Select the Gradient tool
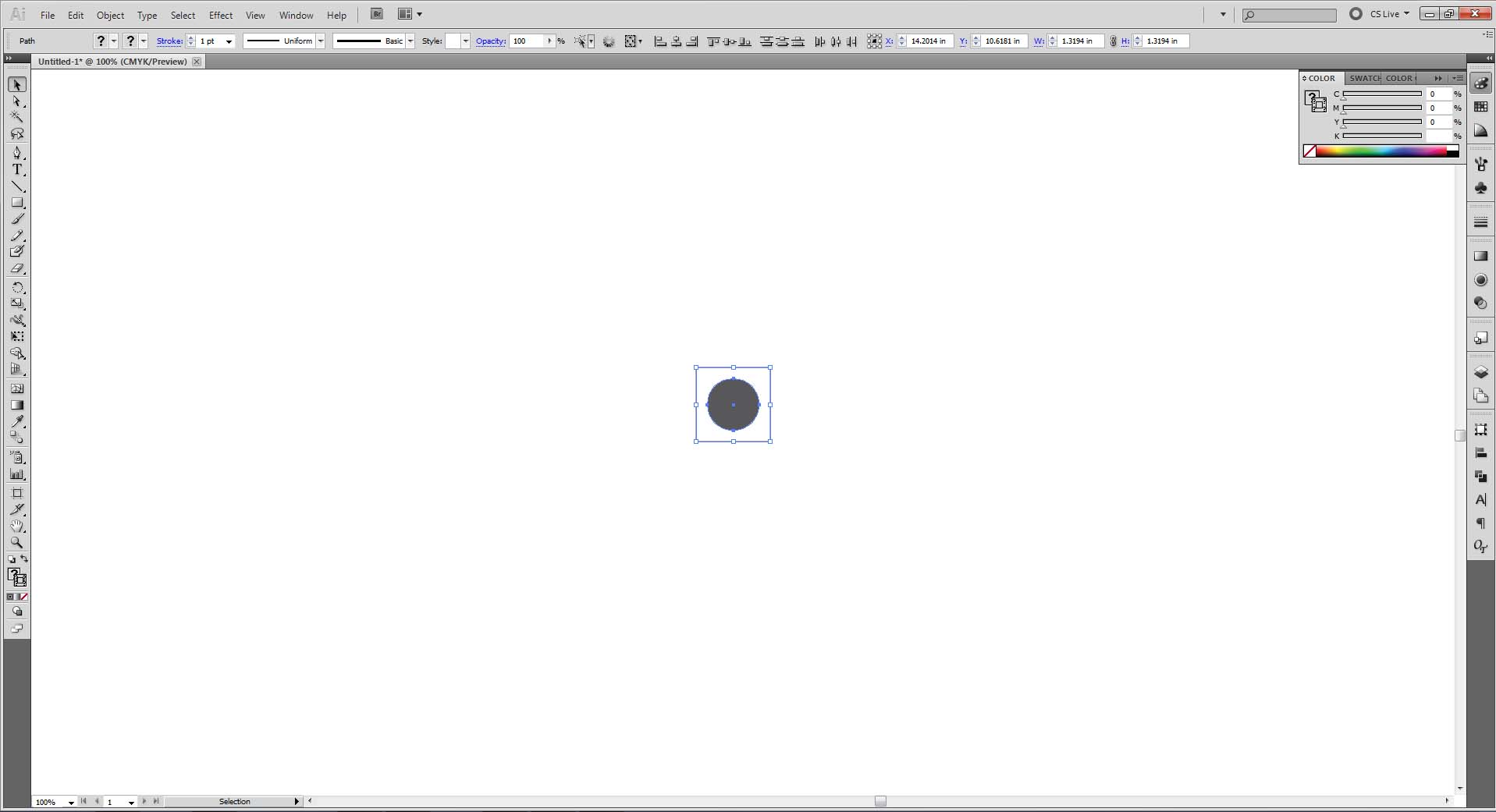This screenshot has width=1496, height=812. [x=17, y=406]
